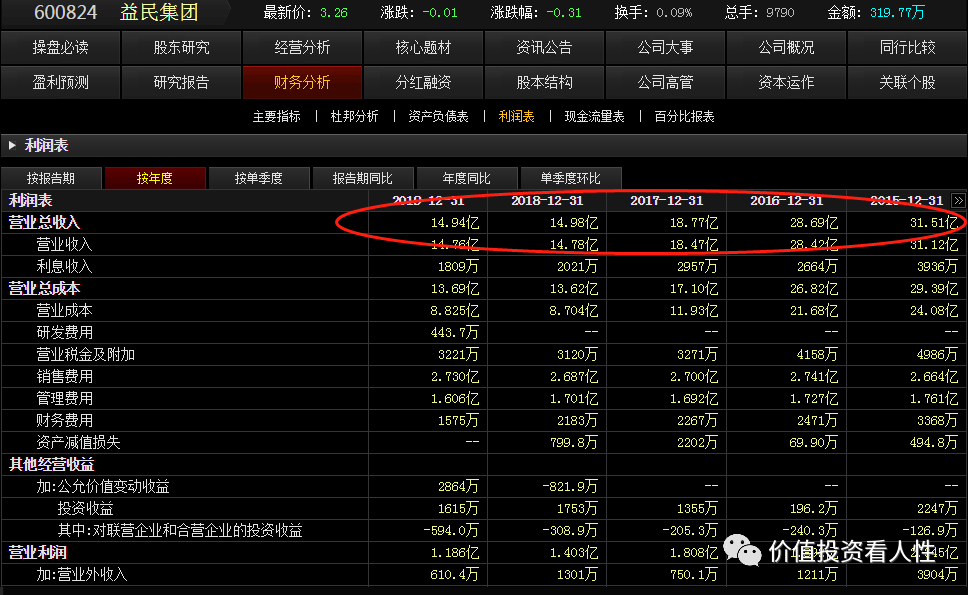Switch view to 单季度环比
The height and width of the screenshot is (595, 968).
[570, 178]
